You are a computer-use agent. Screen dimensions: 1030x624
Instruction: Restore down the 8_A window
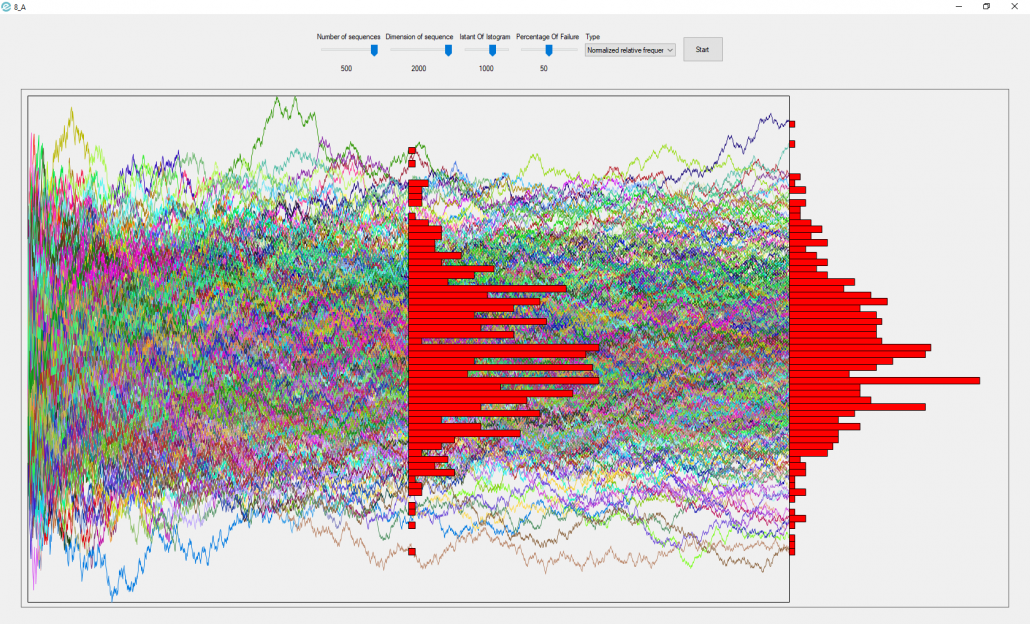tap(986, 6)
